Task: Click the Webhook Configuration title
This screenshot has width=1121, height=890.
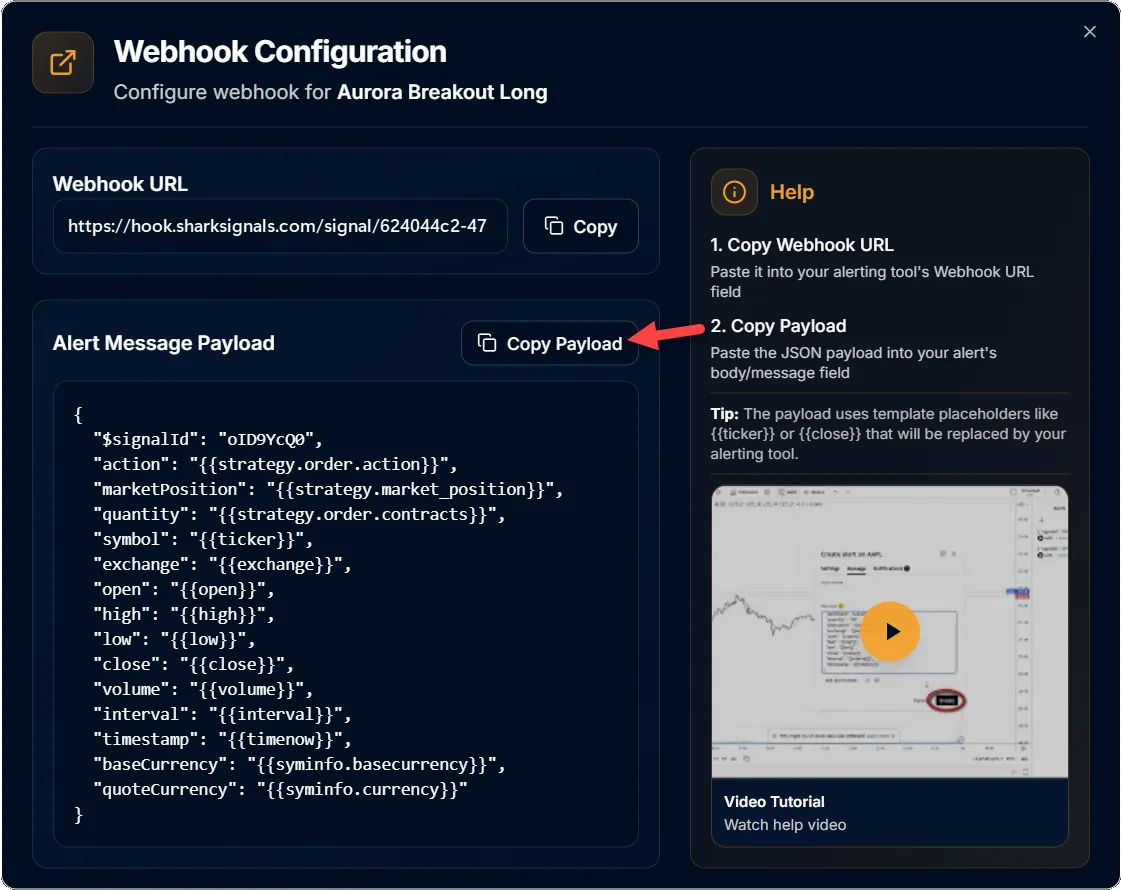Action: click(280, 51)
